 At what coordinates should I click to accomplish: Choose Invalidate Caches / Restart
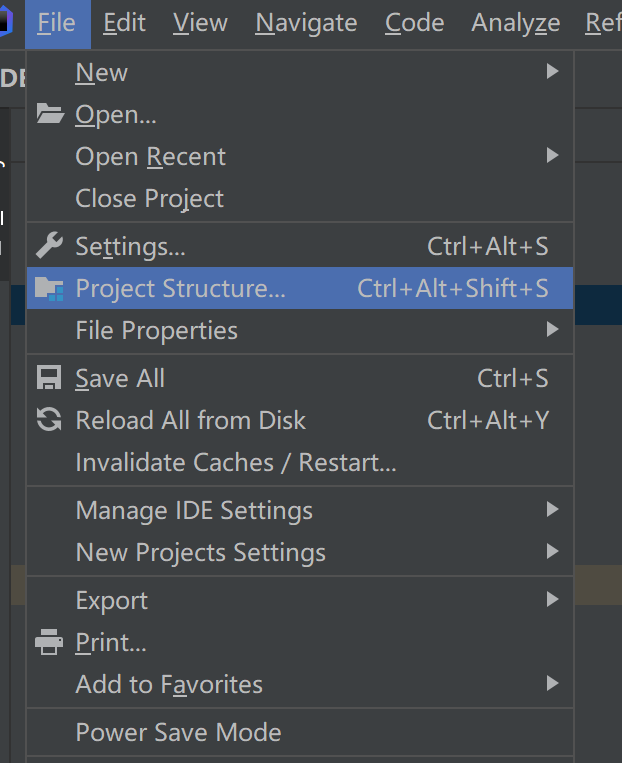click(236, 462)
